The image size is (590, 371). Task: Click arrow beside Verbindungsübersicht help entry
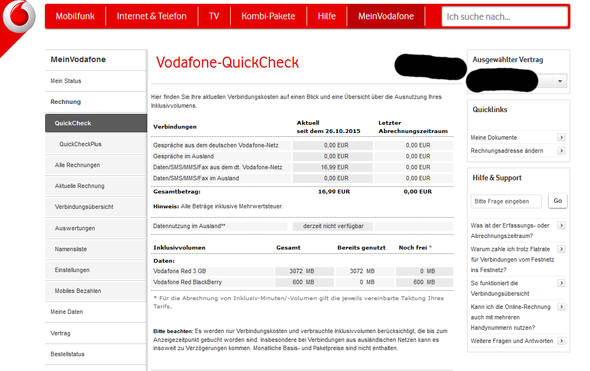561,283
